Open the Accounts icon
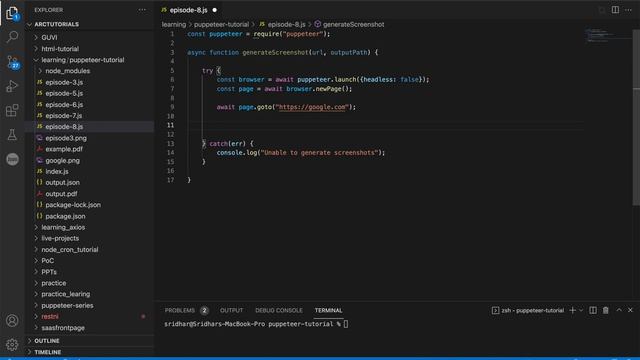 tap(12, 321)
